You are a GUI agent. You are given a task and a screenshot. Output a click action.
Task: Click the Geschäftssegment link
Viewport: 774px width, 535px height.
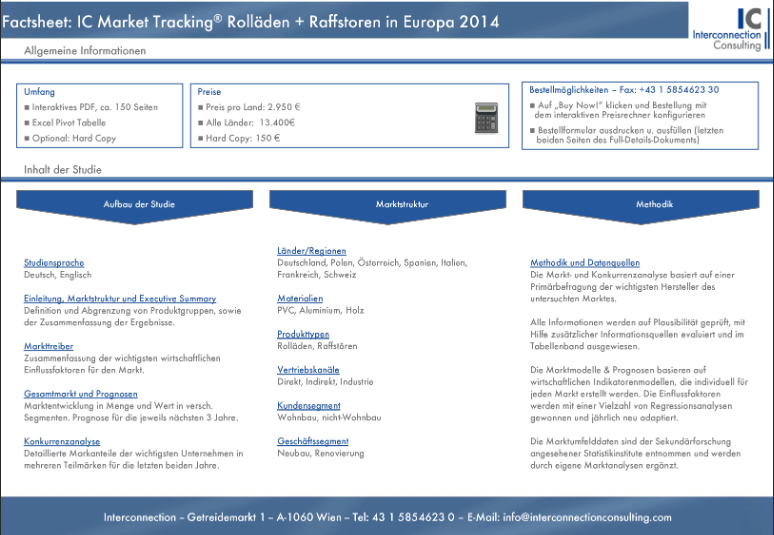coord(312,441)
